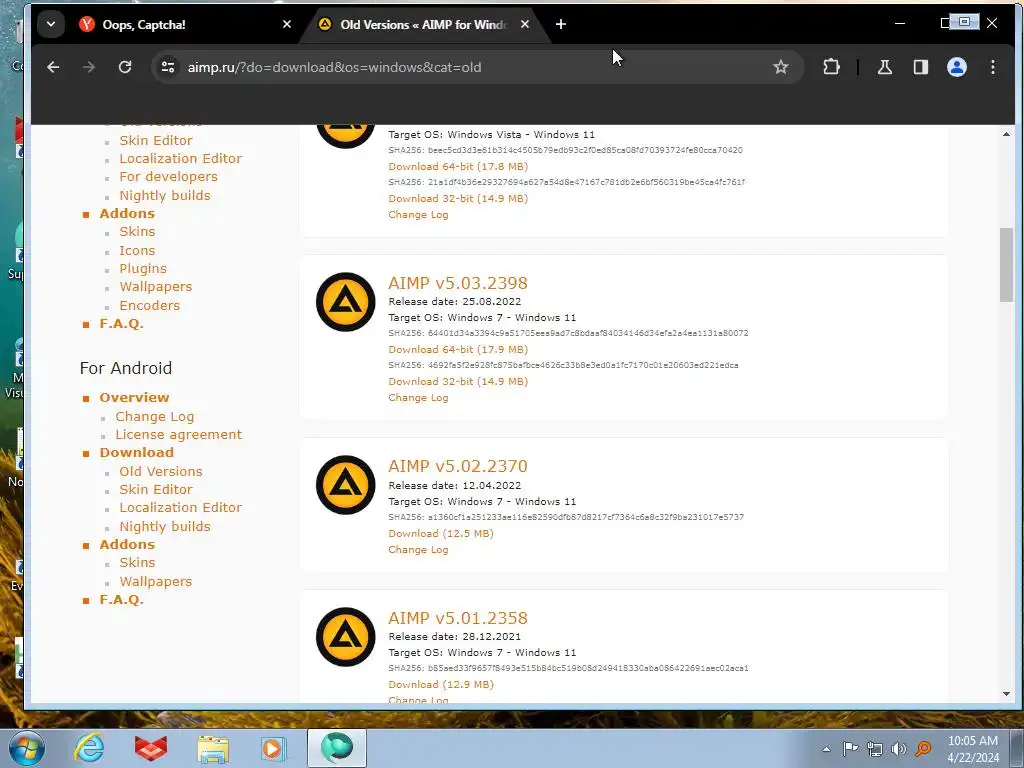Open the volume speaker tray icon

tap(899, 749)
